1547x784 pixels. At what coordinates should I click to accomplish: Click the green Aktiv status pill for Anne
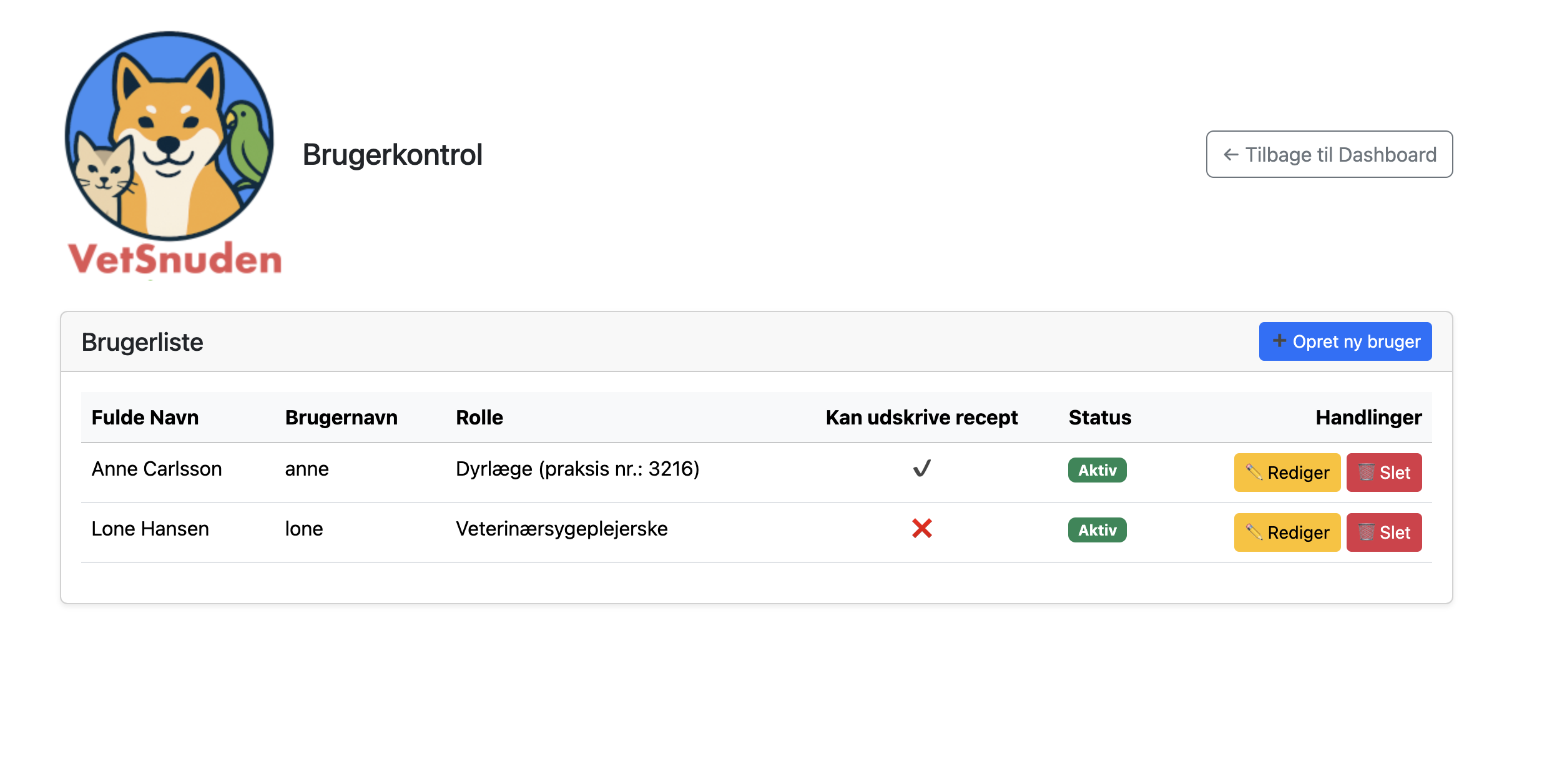(1097, 470)
